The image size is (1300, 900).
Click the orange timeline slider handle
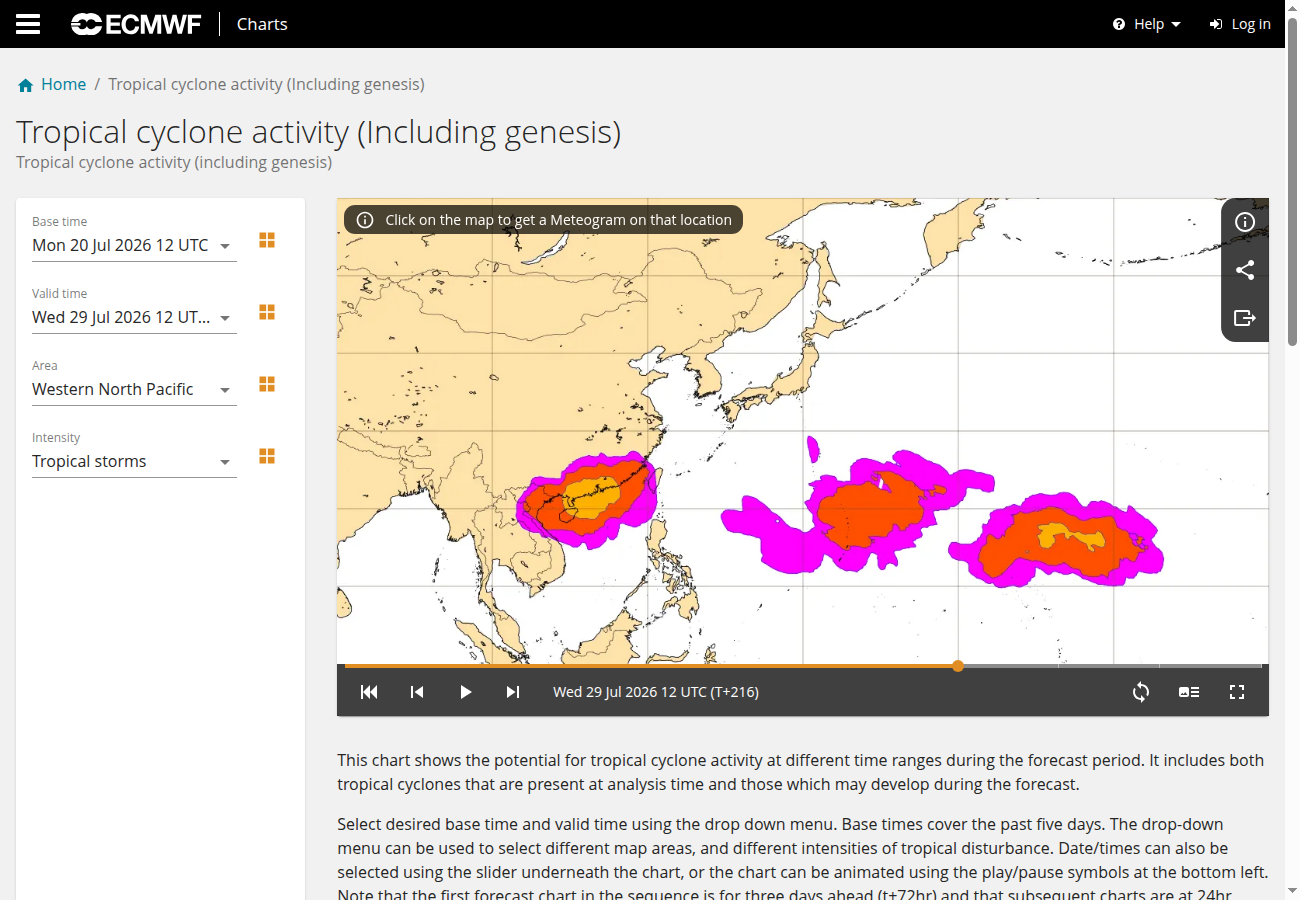pos(958,666)
